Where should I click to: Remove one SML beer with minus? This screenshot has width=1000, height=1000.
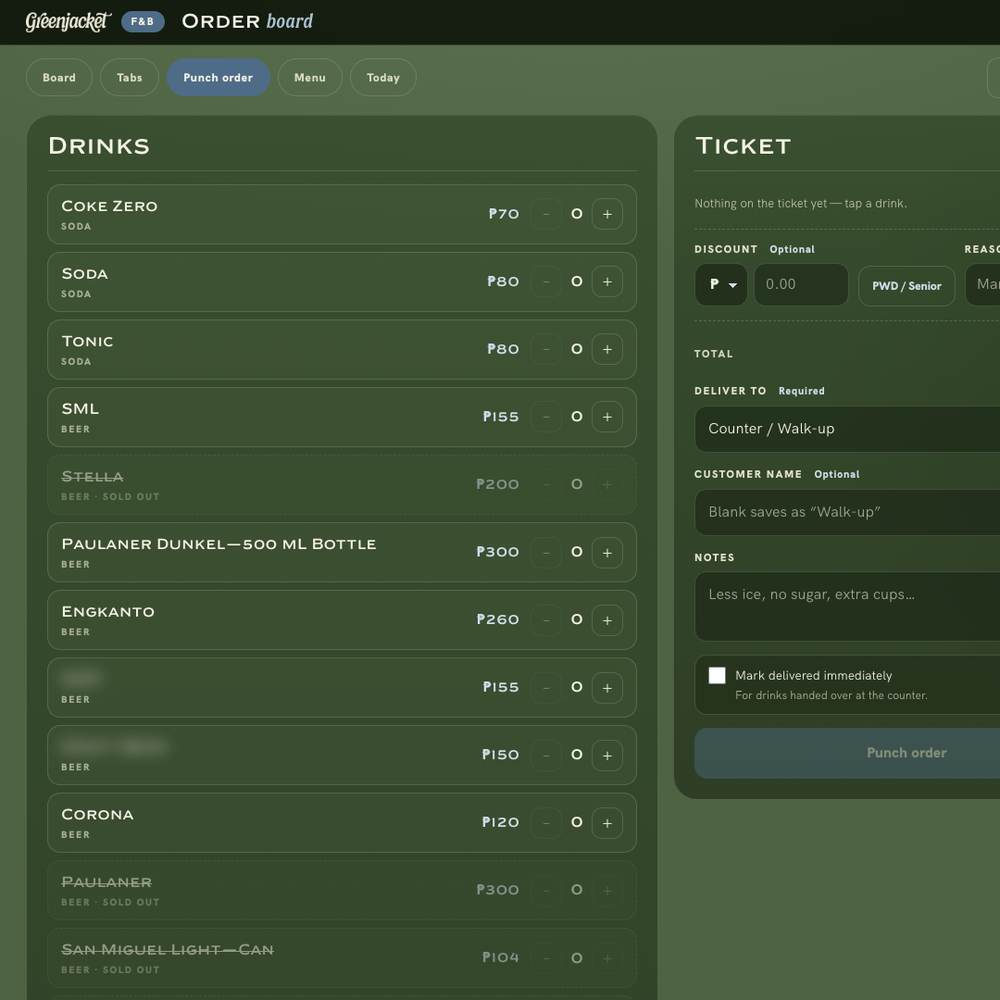(546, 417)
